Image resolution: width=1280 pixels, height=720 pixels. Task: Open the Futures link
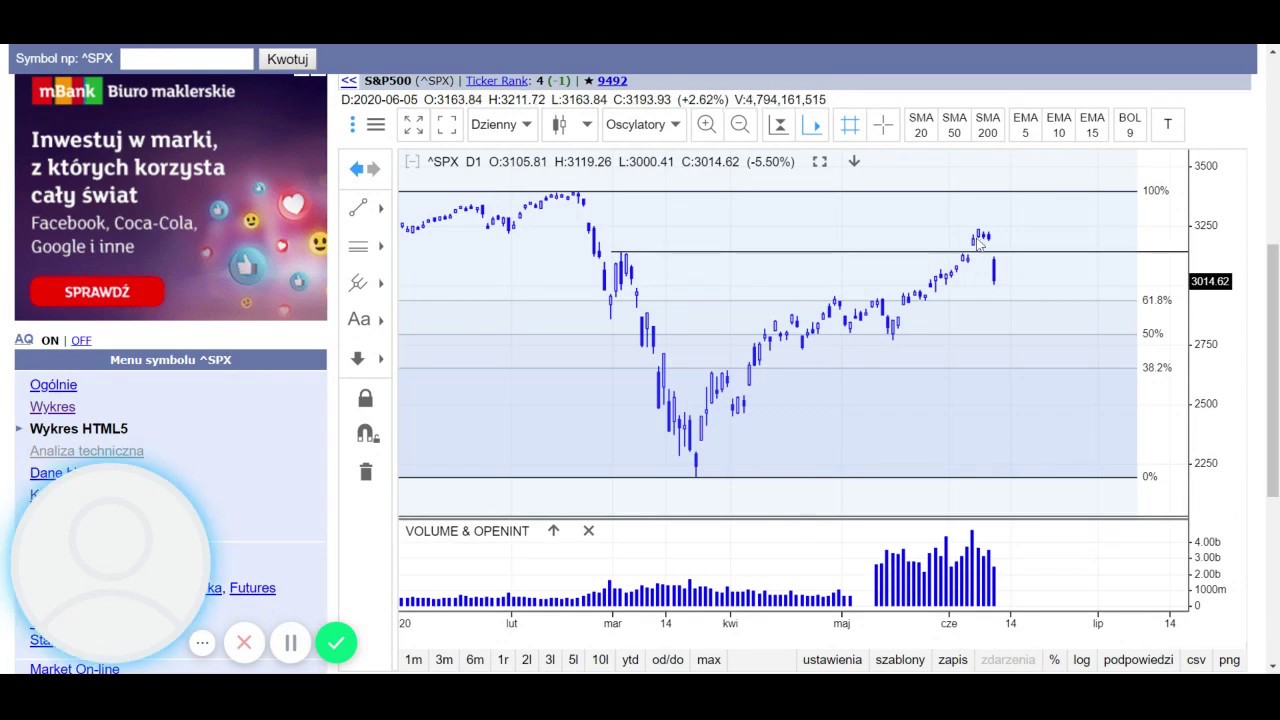coord(252,588)
